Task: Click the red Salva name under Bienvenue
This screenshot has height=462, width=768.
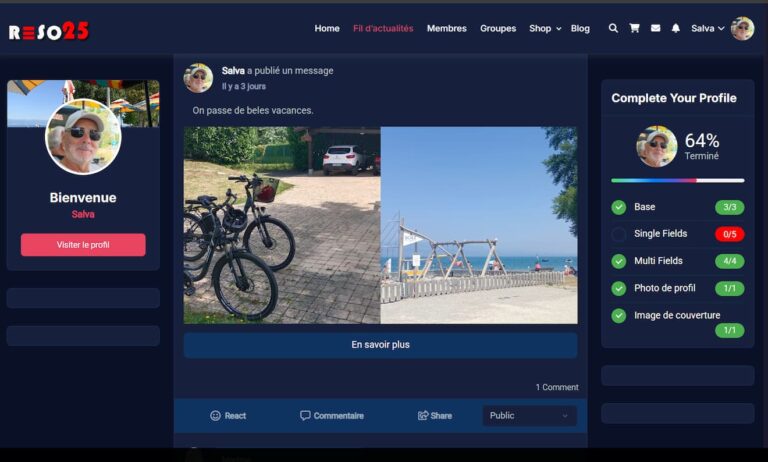Action: [83, 214]
